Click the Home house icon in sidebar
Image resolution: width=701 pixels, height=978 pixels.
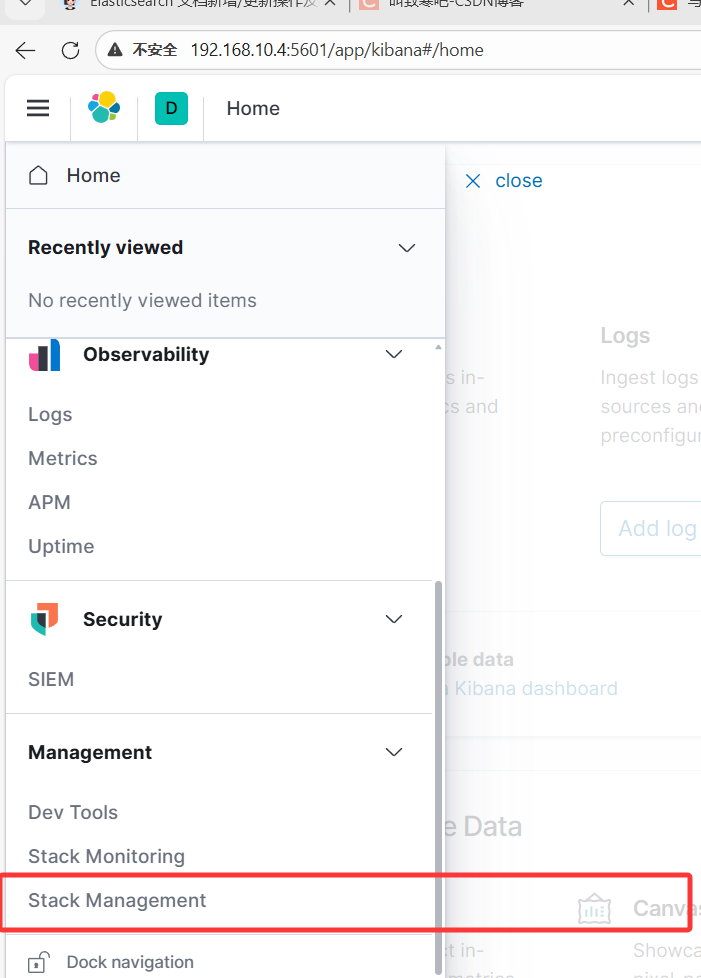tap(39, 175)
